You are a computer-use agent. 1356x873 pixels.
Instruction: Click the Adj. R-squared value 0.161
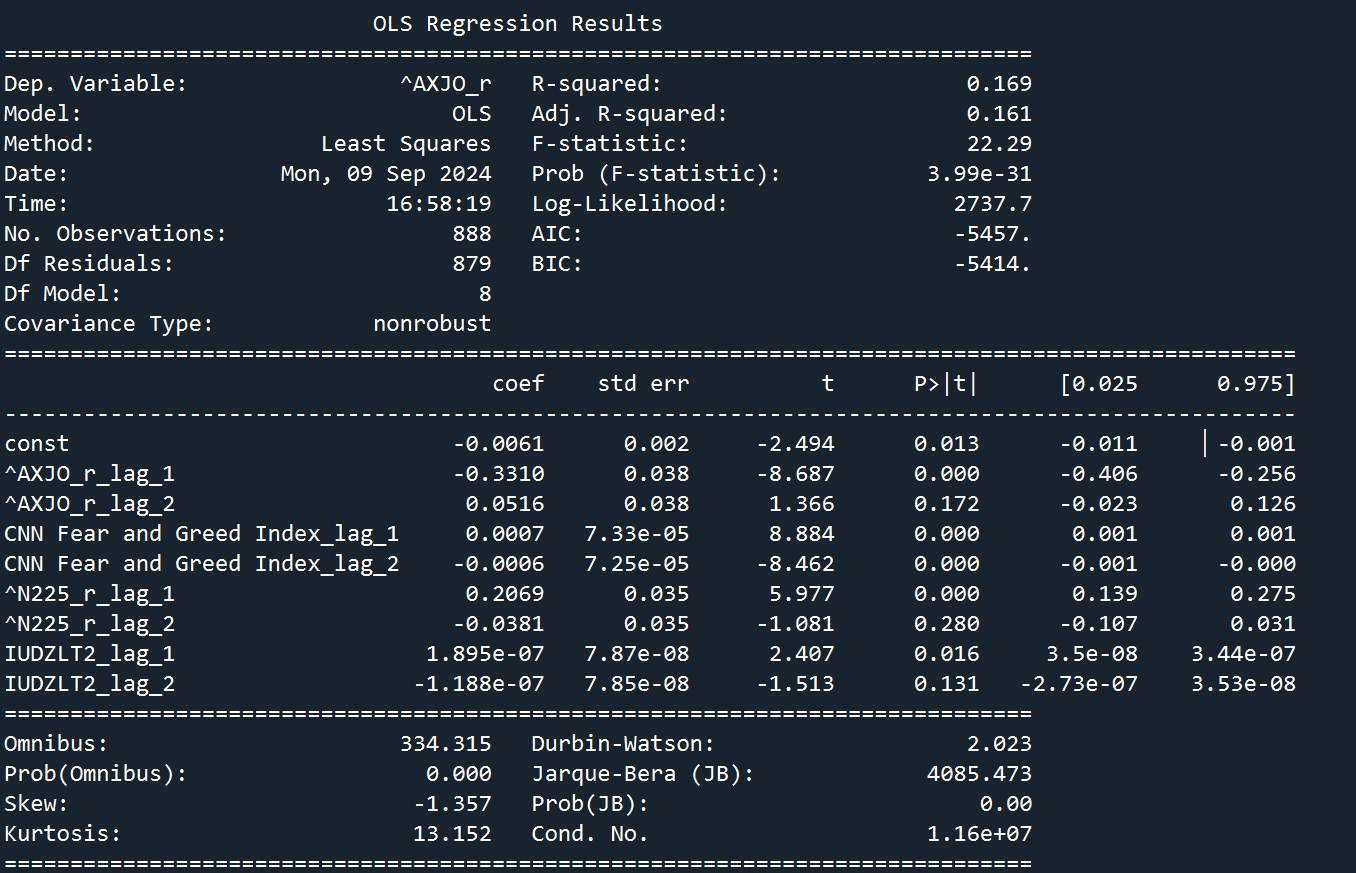coord(999,114)
